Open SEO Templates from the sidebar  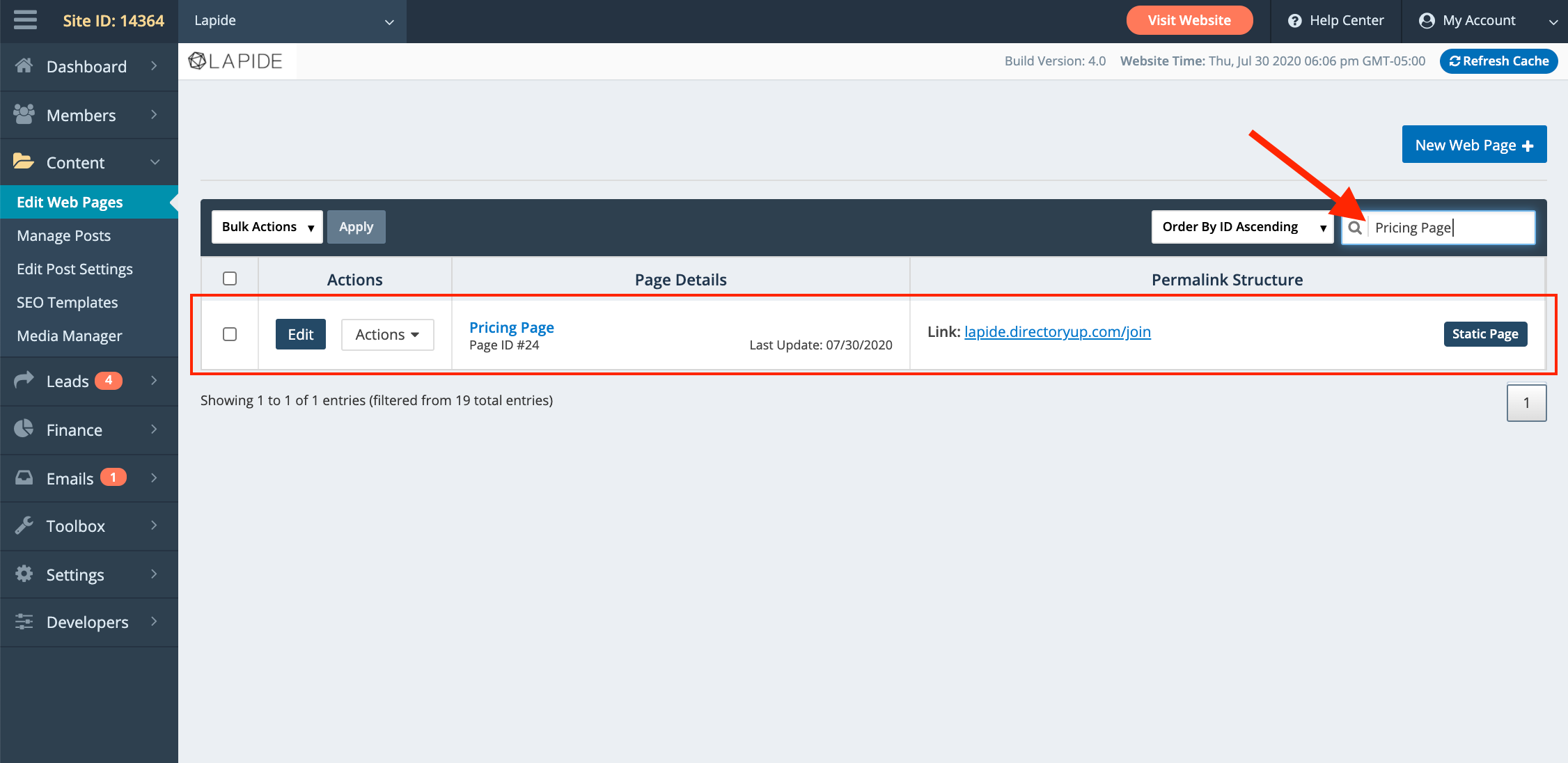(x=67, y=302)
